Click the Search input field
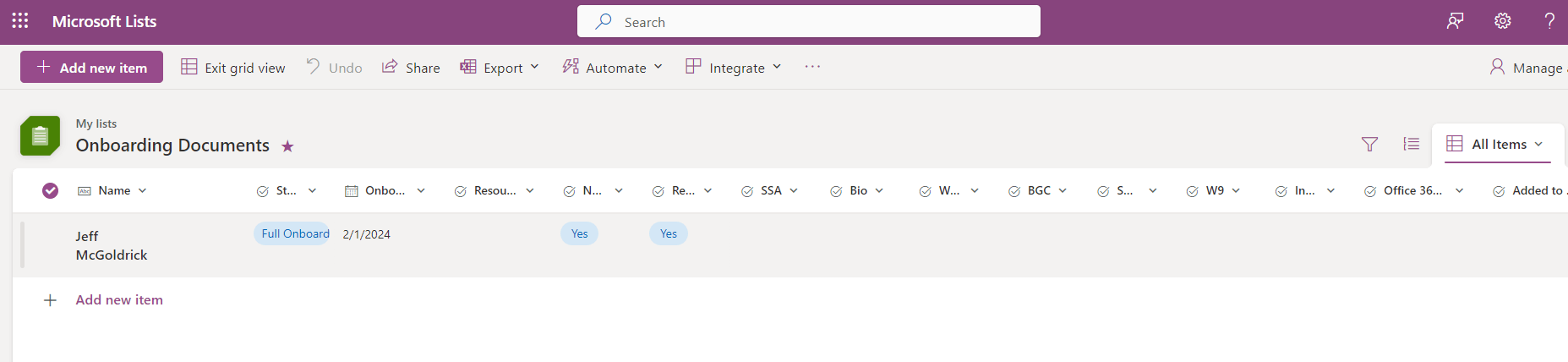 point(808,22)
